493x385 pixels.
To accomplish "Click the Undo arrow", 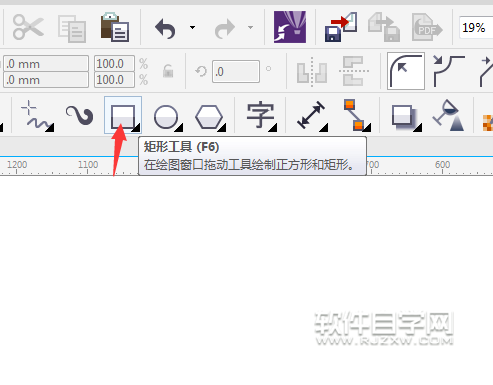I will click(165, 28).
